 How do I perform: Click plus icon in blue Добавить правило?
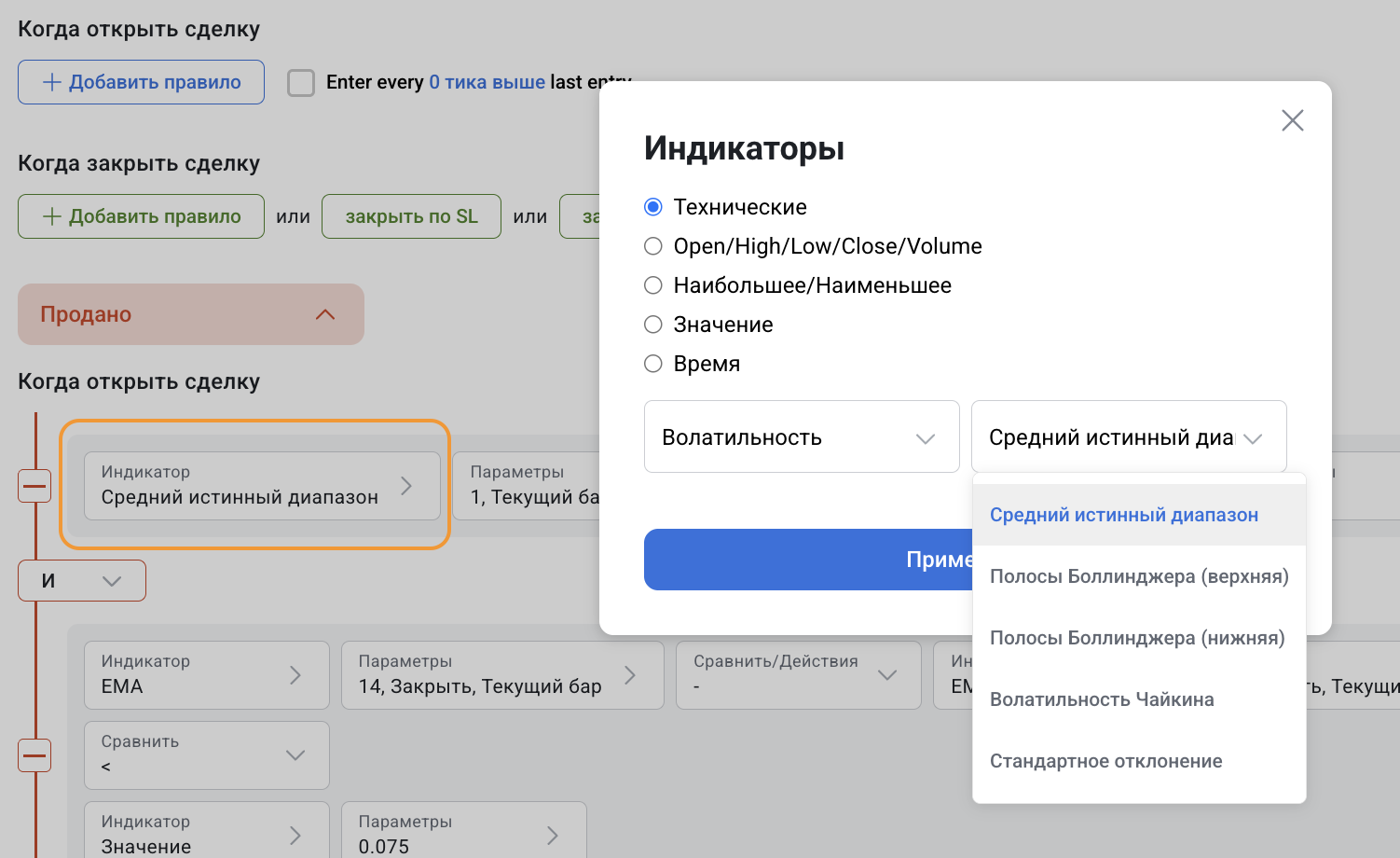[x=52, y=82]
